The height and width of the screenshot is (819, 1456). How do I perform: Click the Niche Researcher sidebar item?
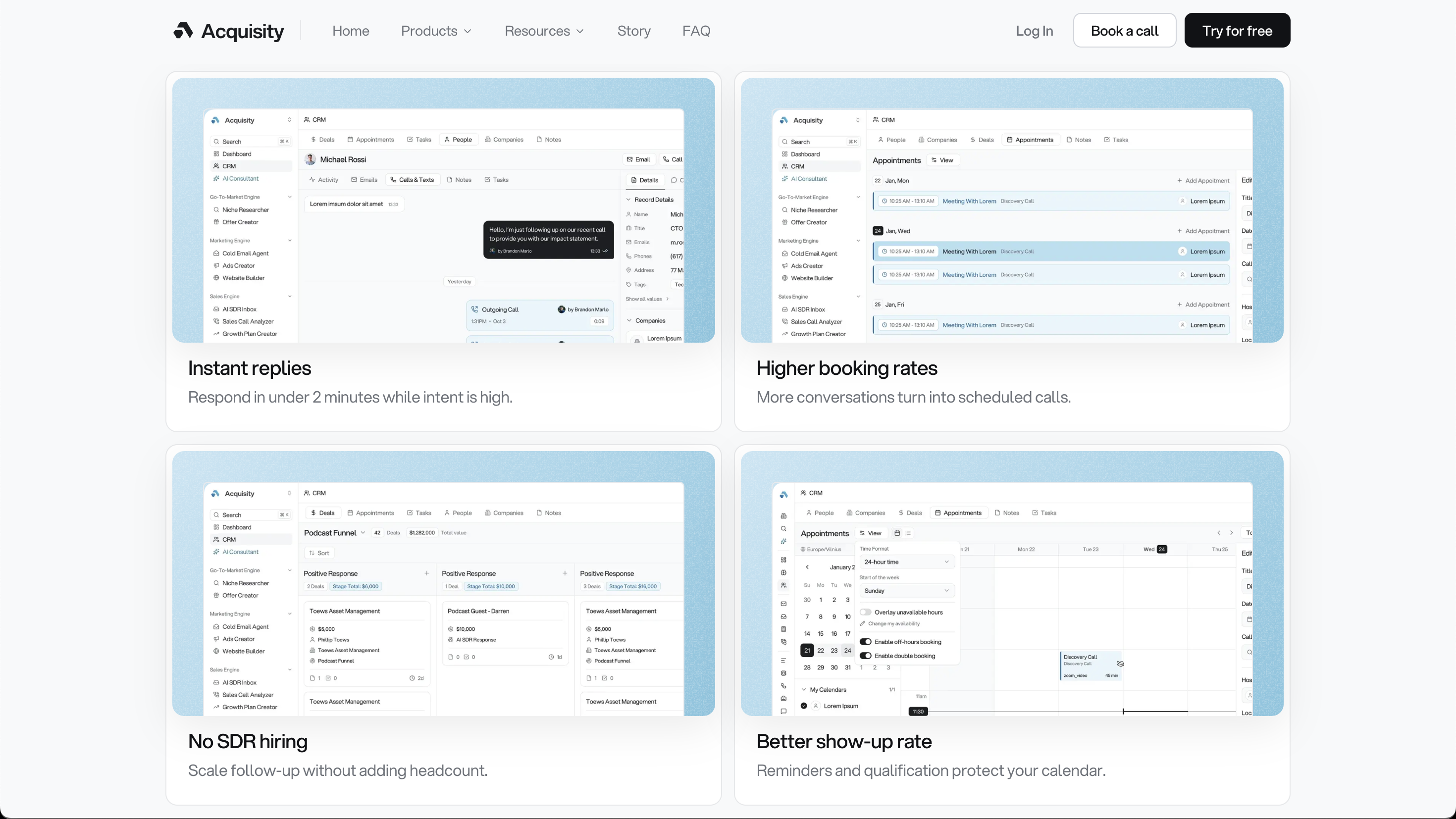245,209
